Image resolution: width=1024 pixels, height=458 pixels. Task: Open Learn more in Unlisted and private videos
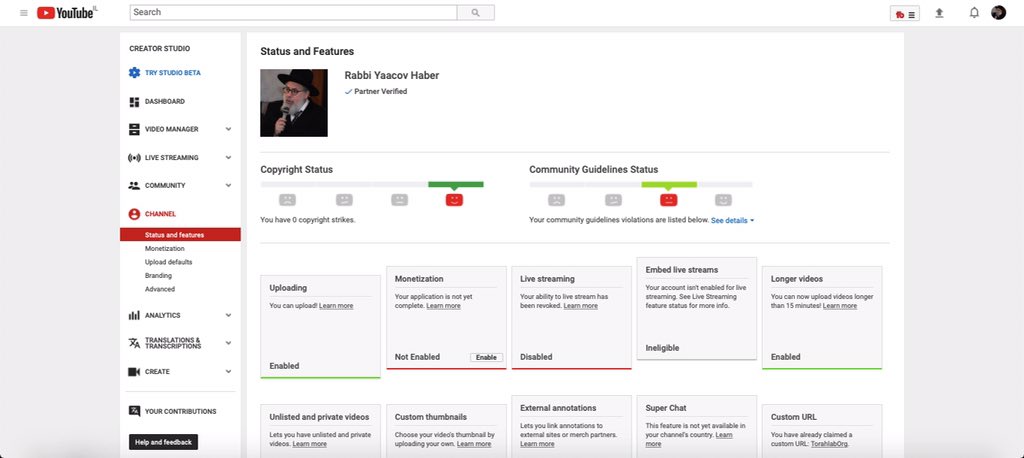[310, 444]
